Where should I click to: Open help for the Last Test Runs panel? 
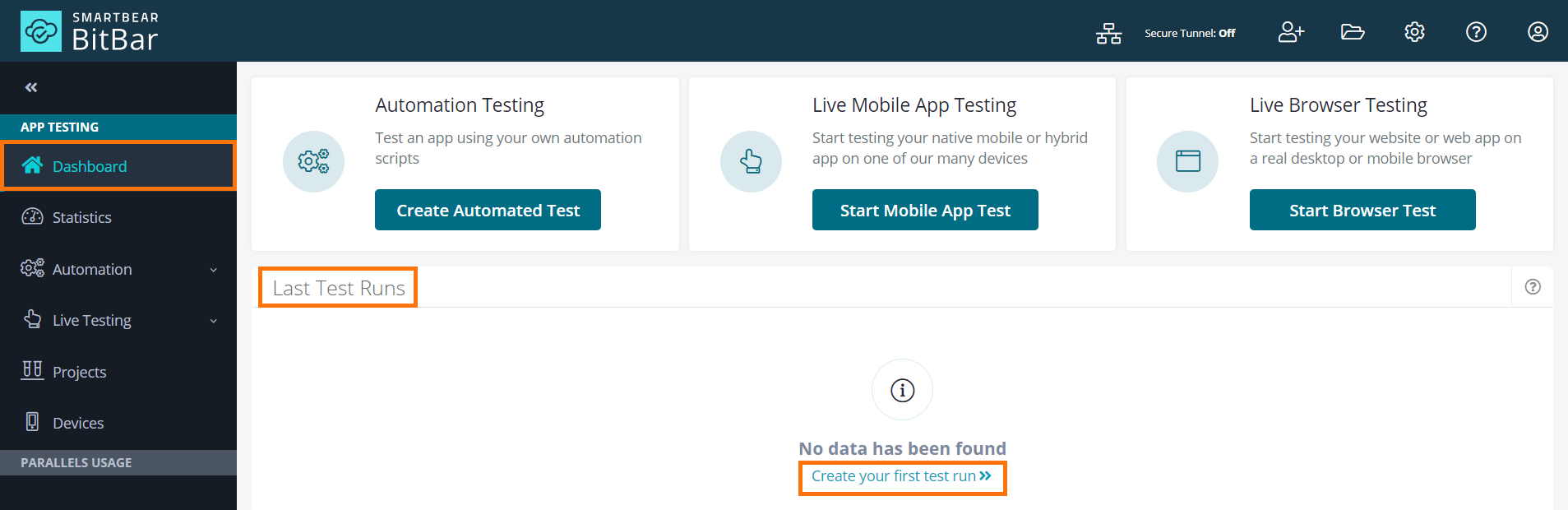pos(1532,286)
